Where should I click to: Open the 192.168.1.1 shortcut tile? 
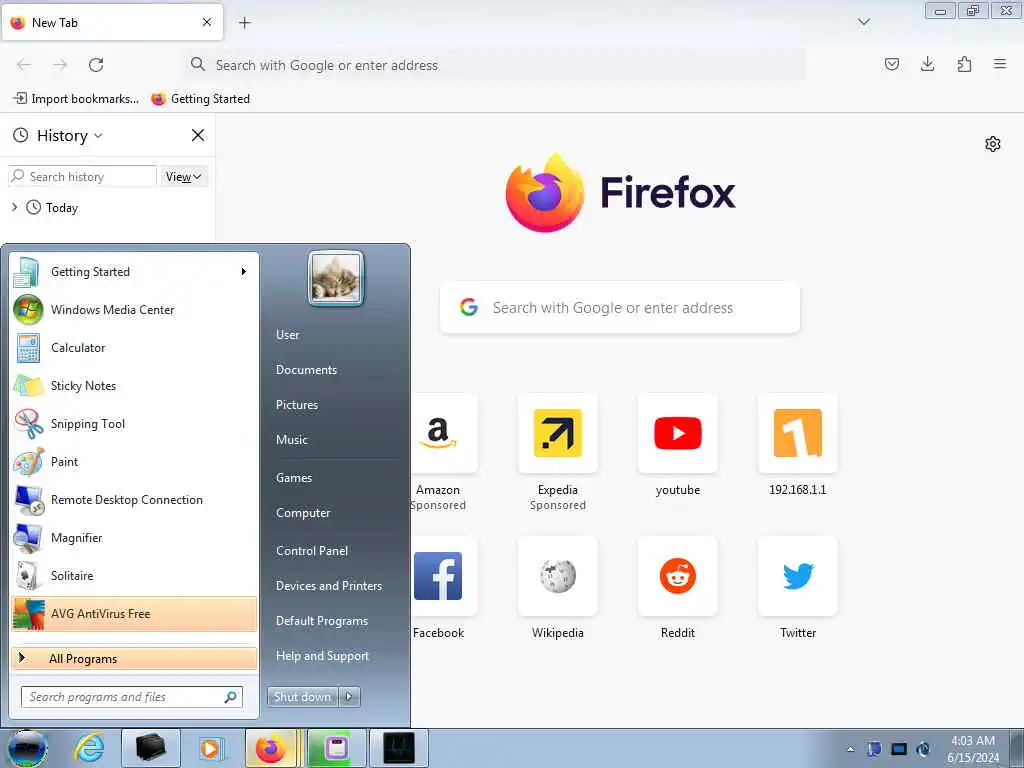[x=797, y=433]
